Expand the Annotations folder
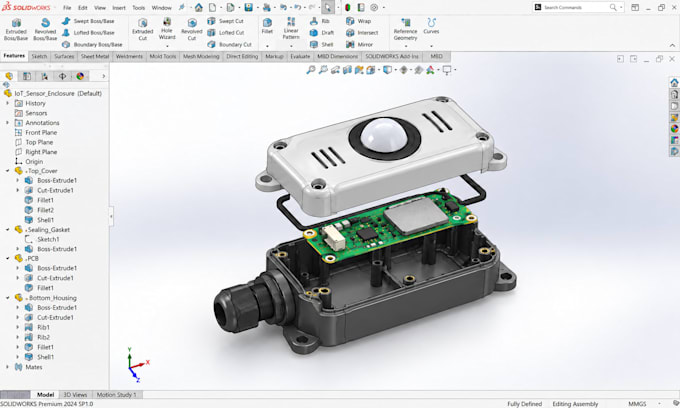Image resolution: width=680 pixels, height=408 pixels. 7,123
